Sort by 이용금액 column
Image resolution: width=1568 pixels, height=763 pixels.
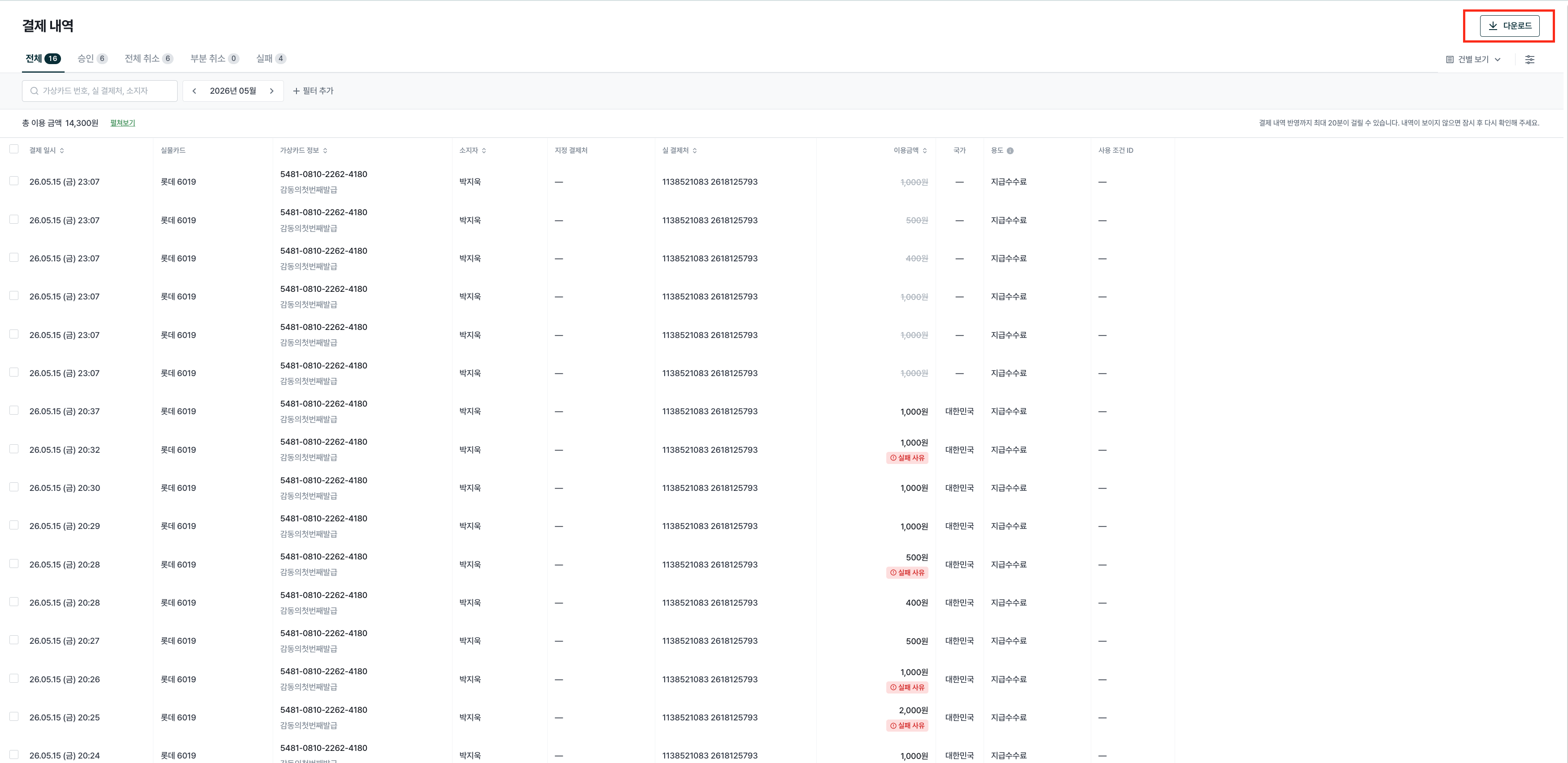910,150
